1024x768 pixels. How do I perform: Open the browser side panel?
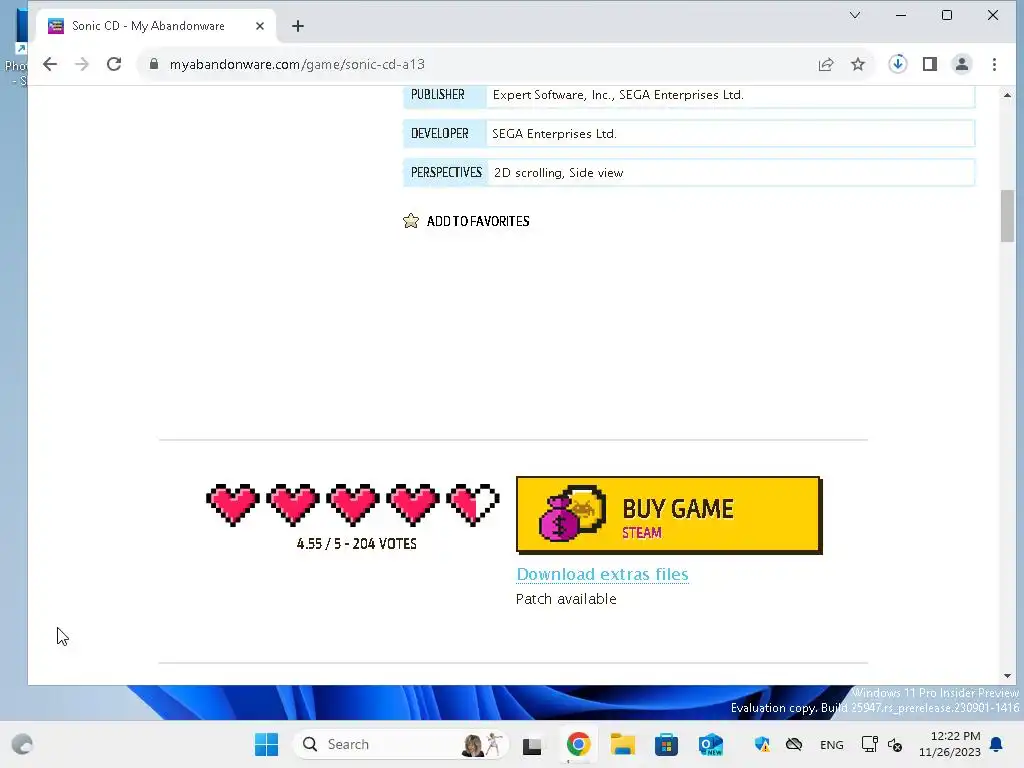[930, 64]
